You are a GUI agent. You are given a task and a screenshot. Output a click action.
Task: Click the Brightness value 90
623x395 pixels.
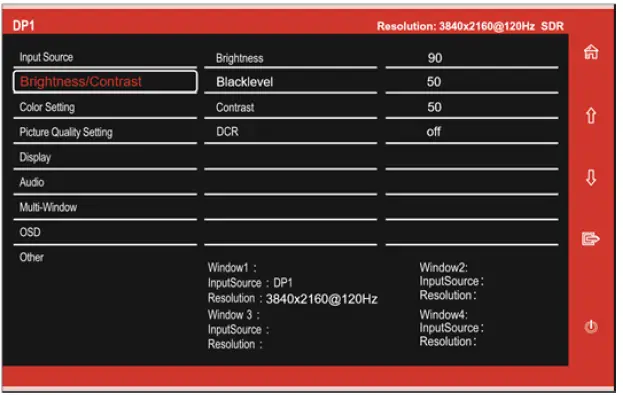(x=435, y=58)
